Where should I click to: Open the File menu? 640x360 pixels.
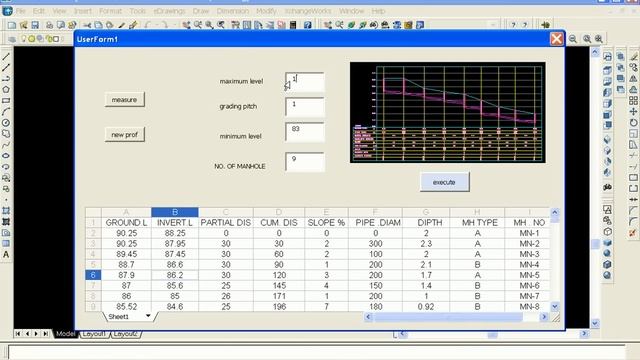click(20, 11)
